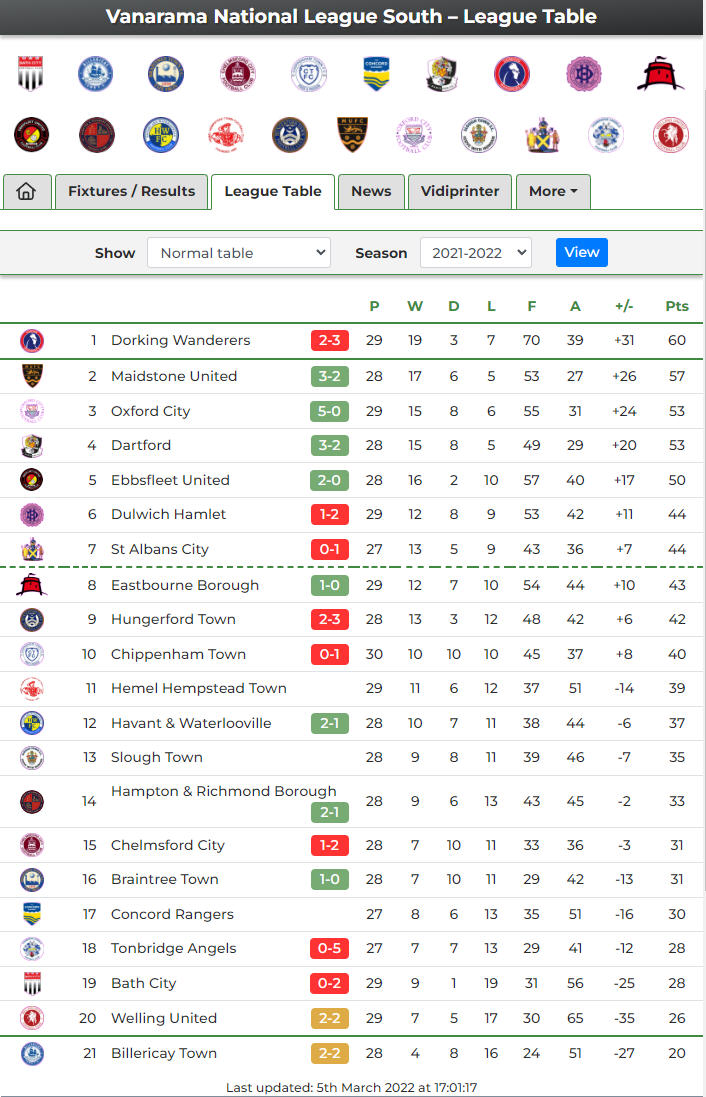This screenshot has height=1097, width=706.
Task: Expand the More menu
Action: 553,191
